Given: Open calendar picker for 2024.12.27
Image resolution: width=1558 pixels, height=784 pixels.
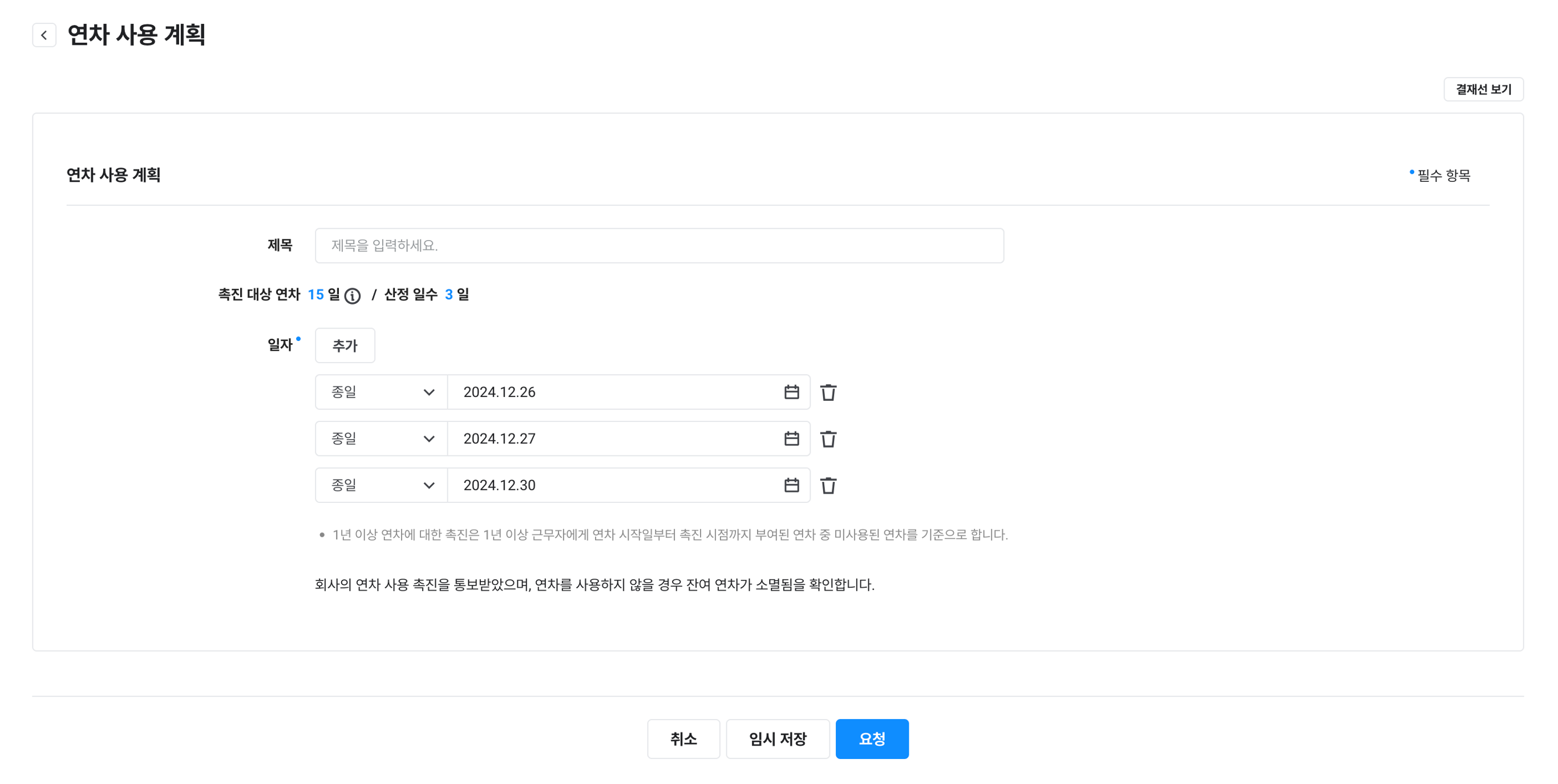Looking at the screenshot, I should pyautogui.click(x=791, y=439).
